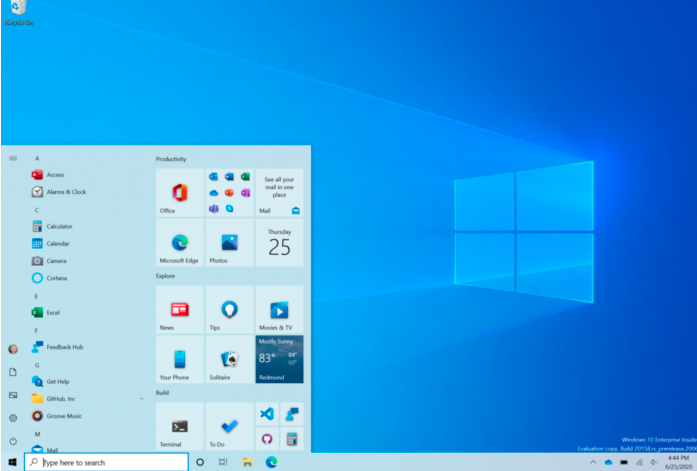The height and width of the screenshot is (471, 697).
Task: Click the volume speaker tray icon
Action: pyautogui.click(x=653, y=462)
